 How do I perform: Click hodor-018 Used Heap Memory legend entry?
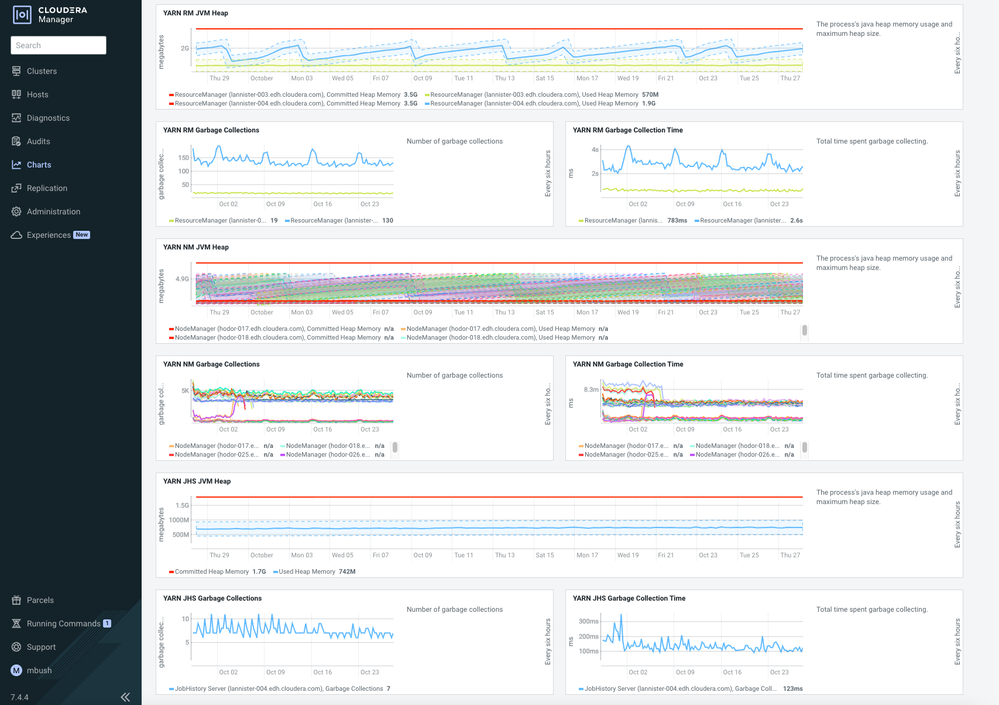[505, 338]
